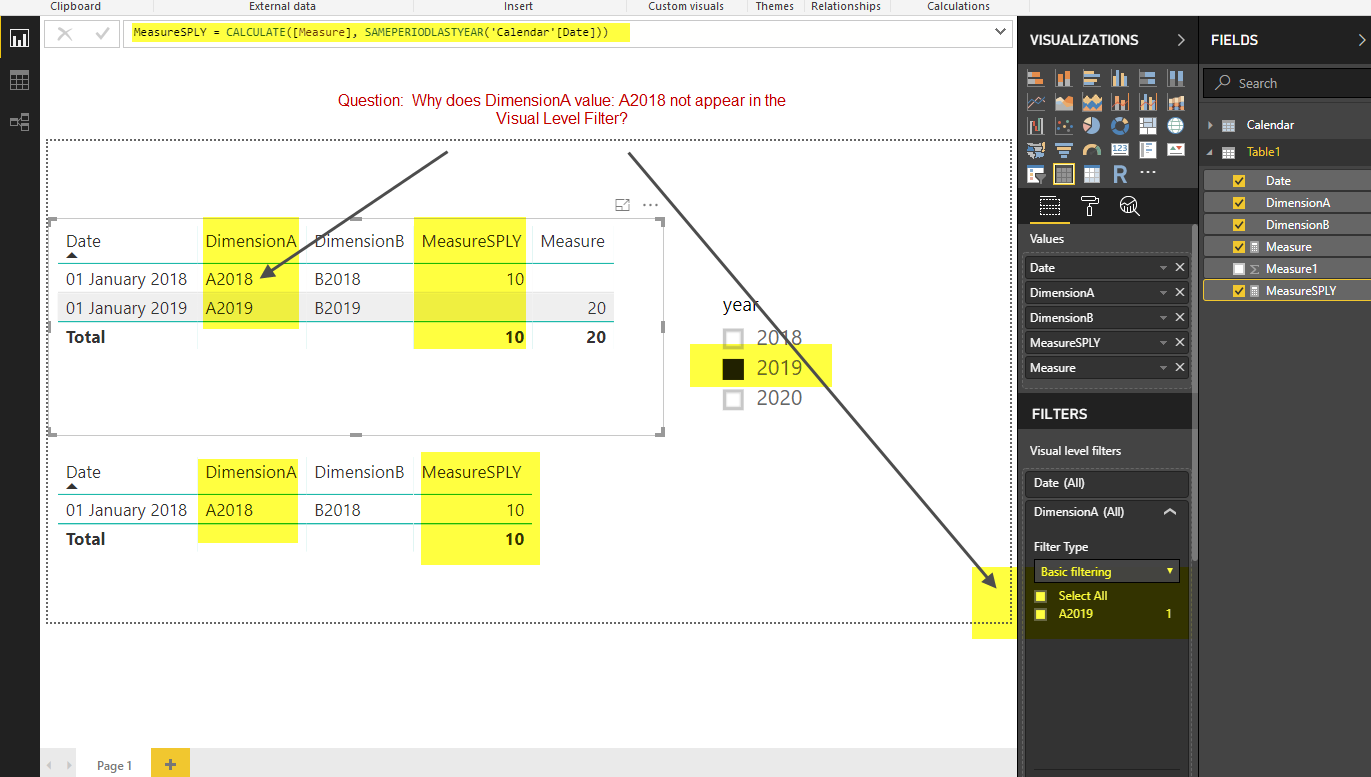
Task: Toggle Select All in DimensionA filter
Action: (1040, 596)
